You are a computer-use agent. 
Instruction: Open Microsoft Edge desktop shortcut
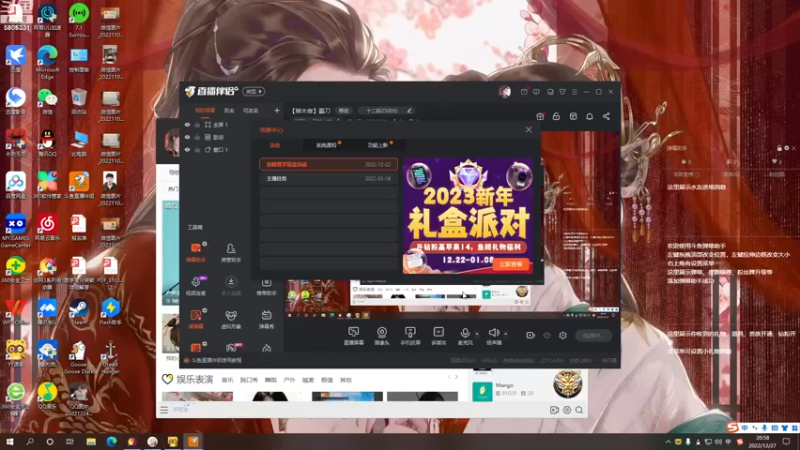click(47, 62)
